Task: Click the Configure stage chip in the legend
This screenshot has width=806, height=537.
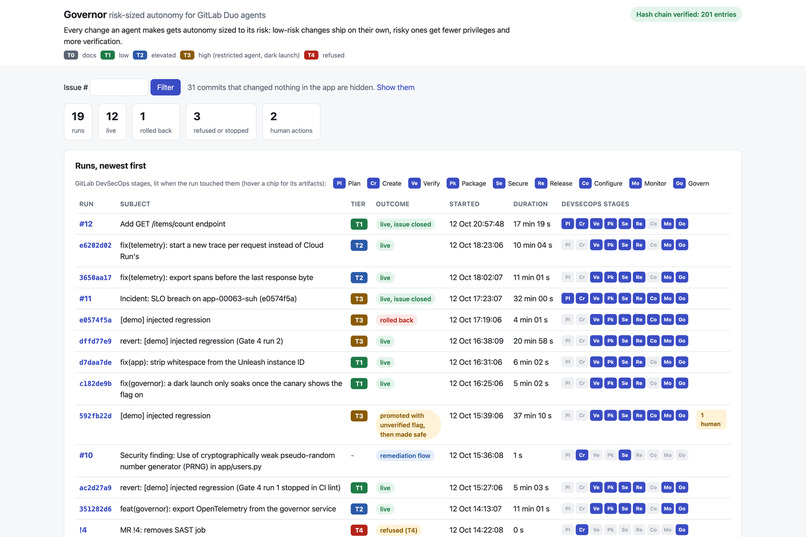Action: click(x=585, y=183)
